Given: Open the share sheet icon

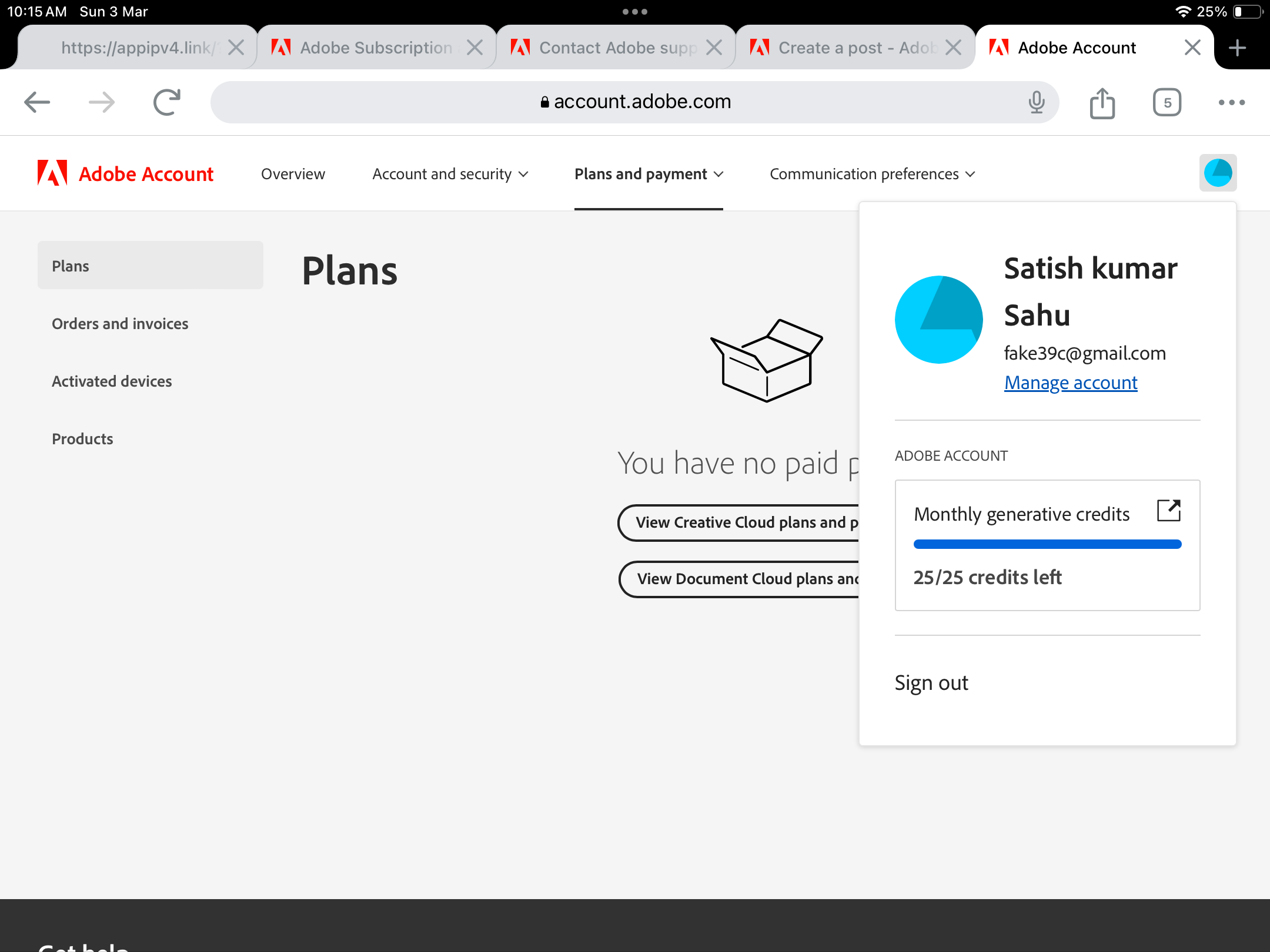Looking at the screenshot, I should (1102, 102).
